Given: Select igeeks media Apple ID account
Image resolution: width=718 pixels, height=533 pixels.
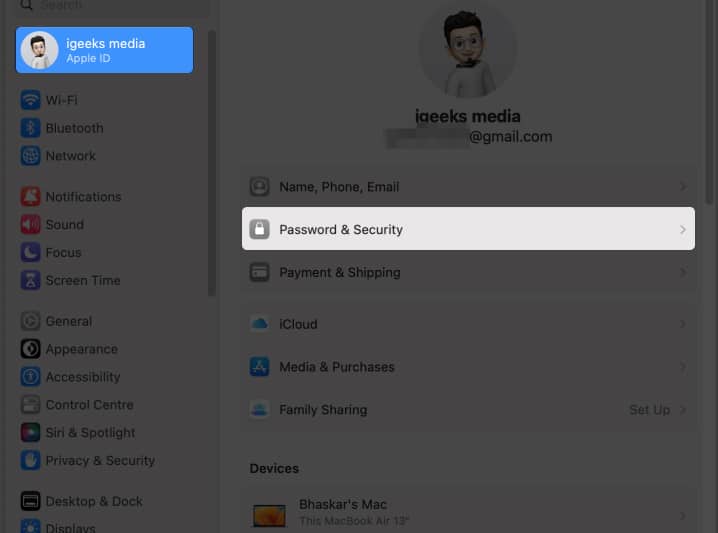Looking at the screenshot, I should click(104, 50).
